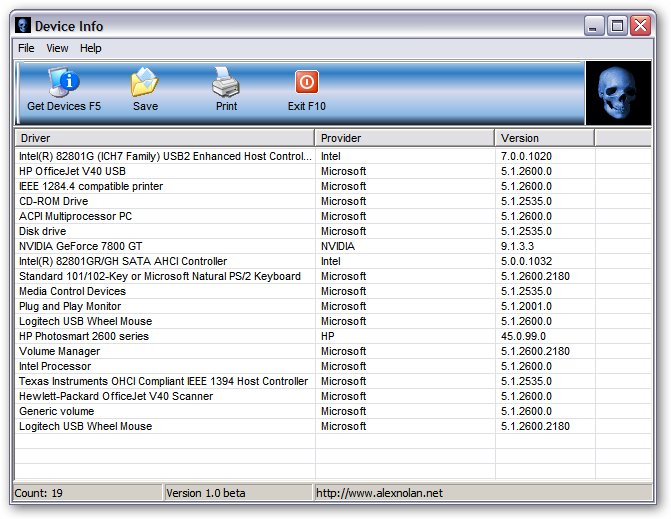Click the http://www.alexnolan.net status text
This screenshot has height=519, width=671.
coord(379,493)
